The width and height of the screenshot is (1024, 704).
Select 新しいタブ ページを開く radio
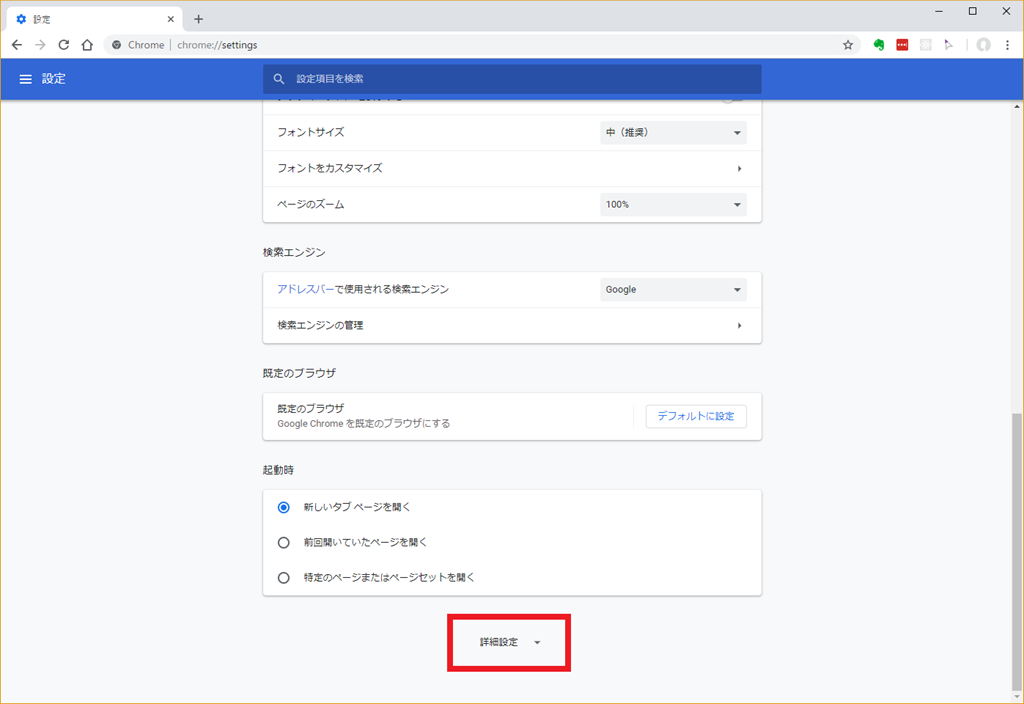point(283,507)
